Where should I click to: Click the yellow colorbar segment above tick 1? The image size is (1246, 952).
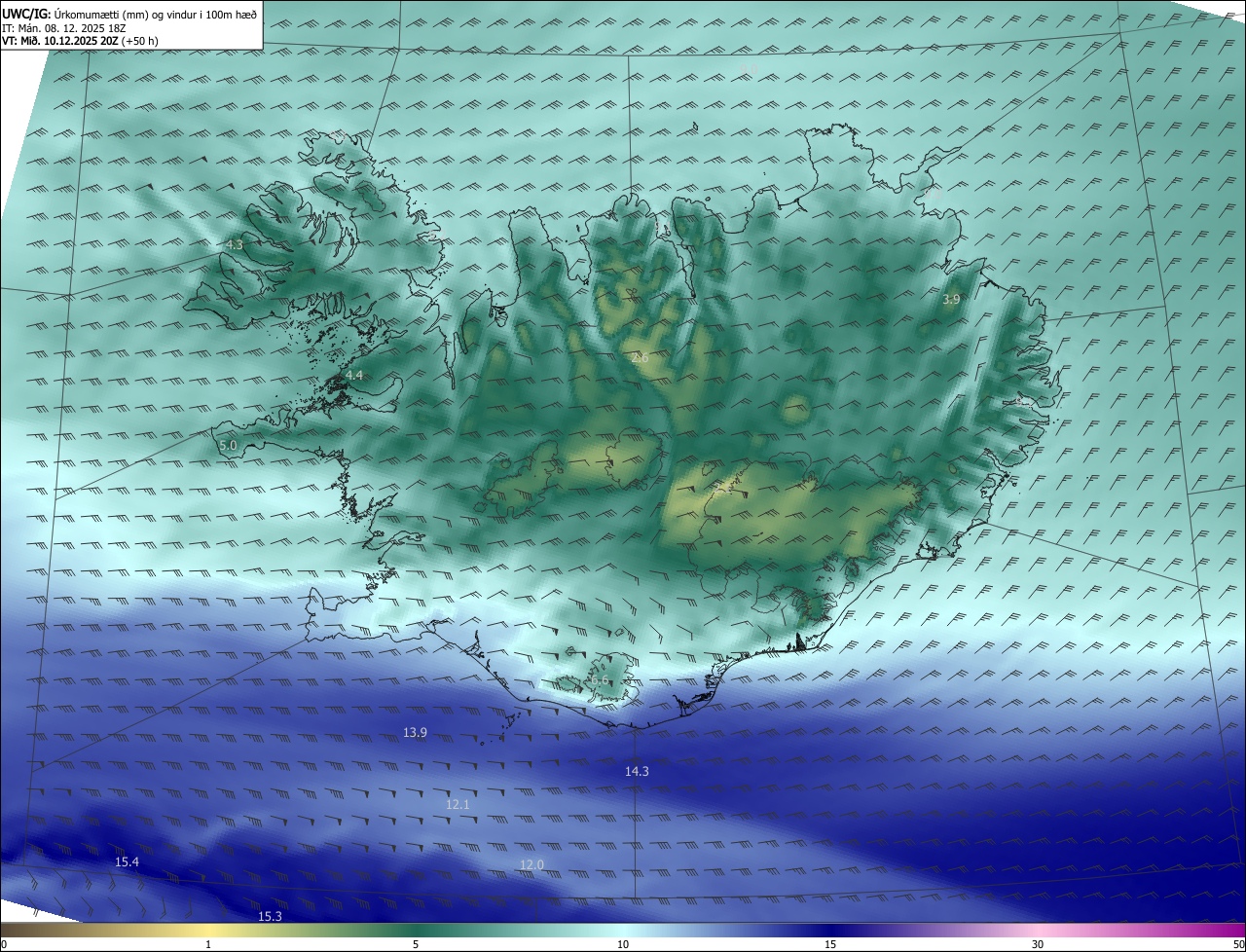point(208,931)
